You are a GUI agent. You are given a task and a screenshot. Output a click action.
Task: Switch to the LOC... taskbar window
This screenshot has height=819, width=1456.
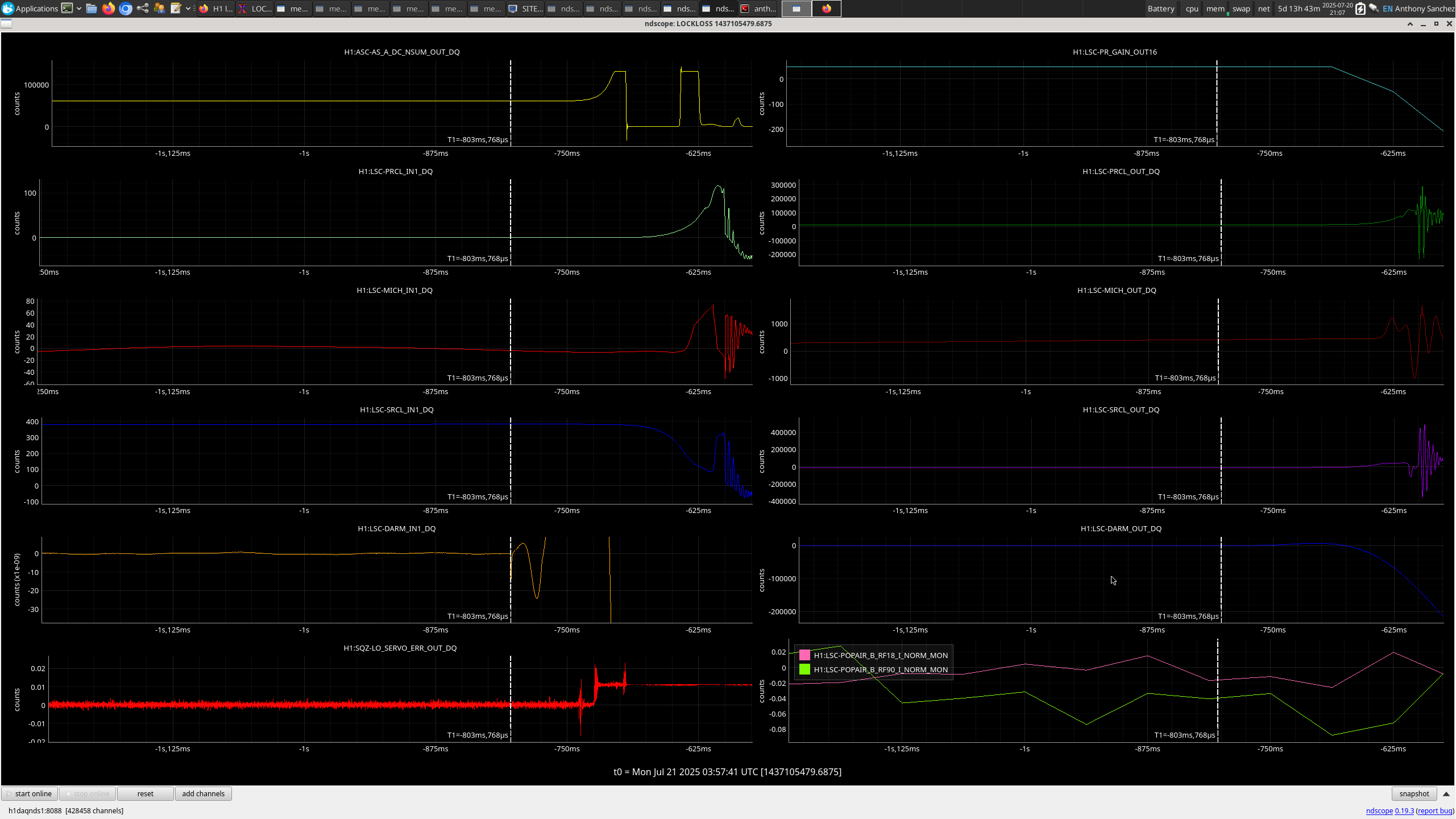255,9
